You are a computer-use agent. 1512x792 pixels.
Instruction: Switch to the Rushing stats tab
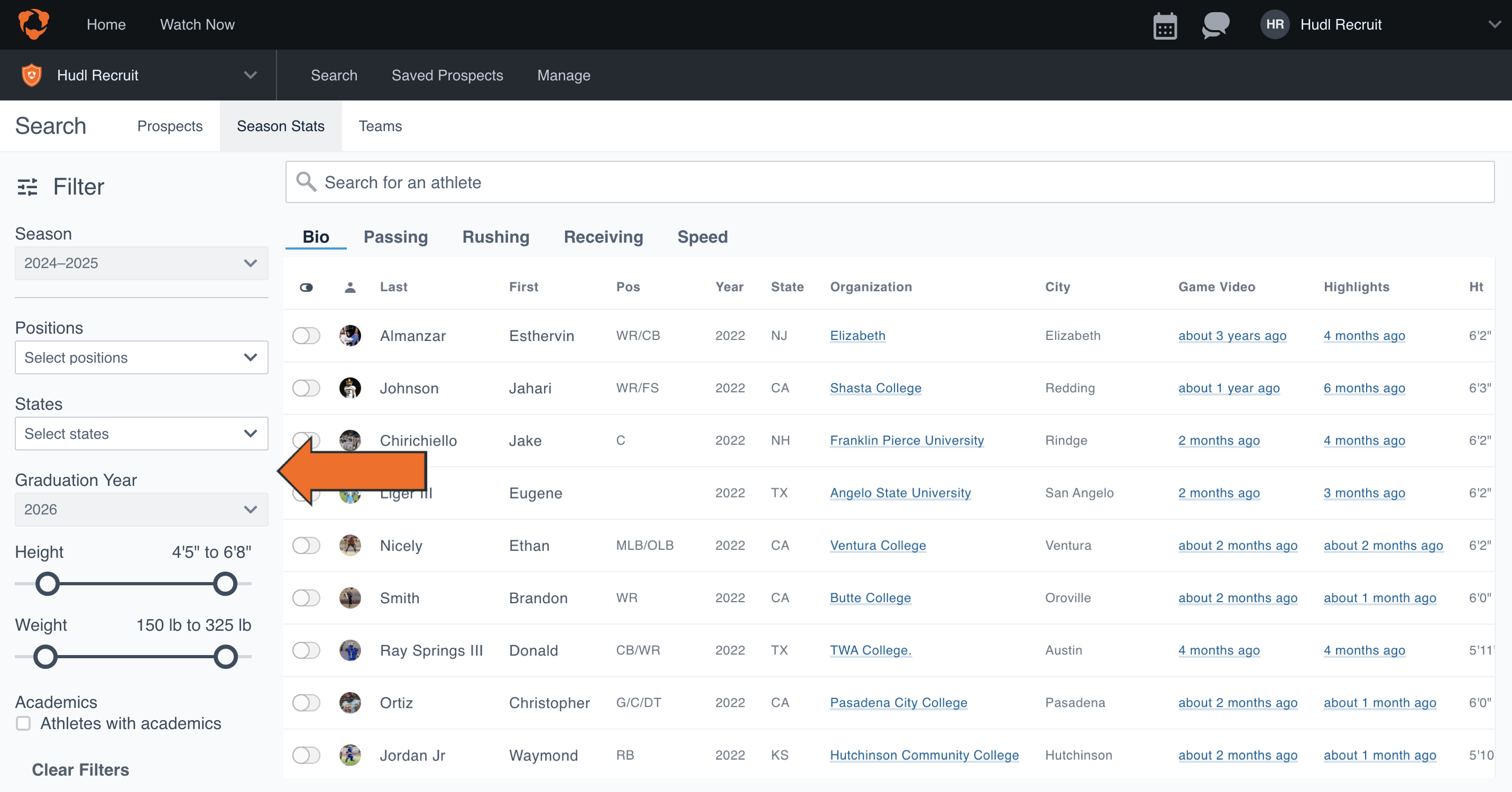[x=495, y=237]
